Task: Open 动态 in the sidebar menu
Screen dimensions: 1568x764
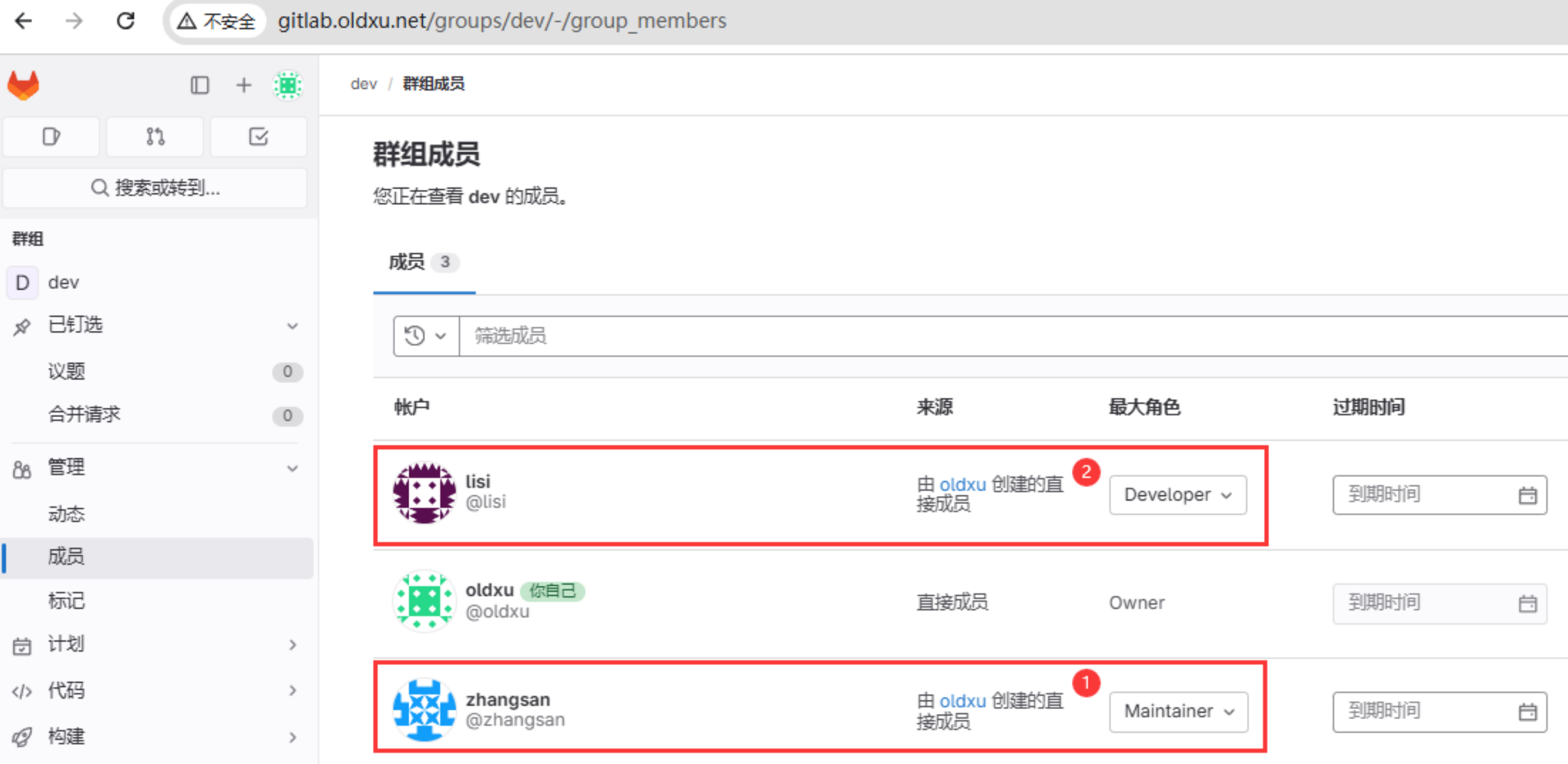Action: 67,513
